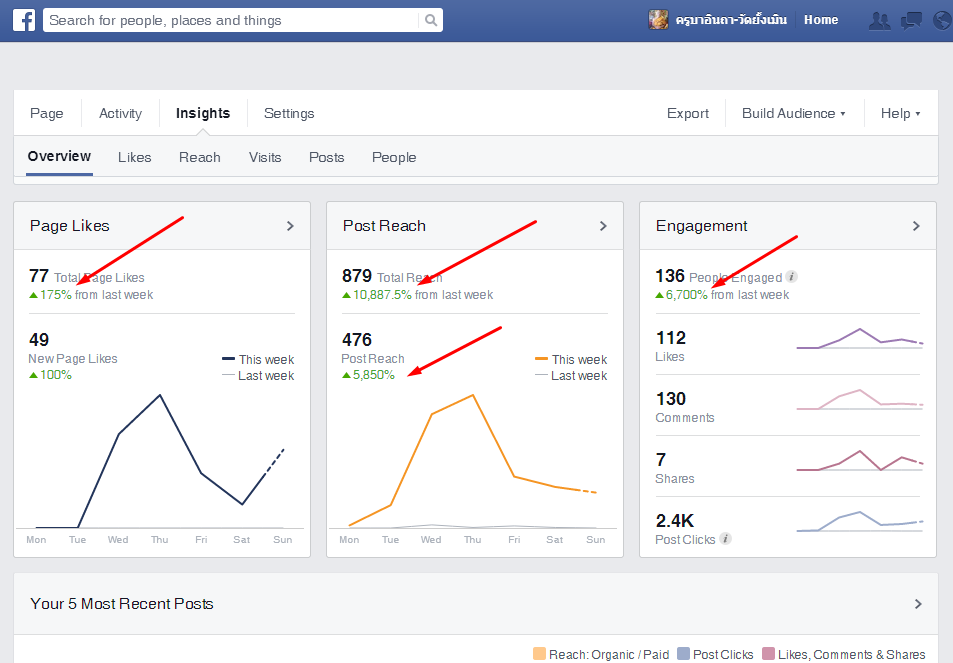953x663 pixels.
Task: Expand Your 5 Most Recent Posts chevron
Action: 918,604
